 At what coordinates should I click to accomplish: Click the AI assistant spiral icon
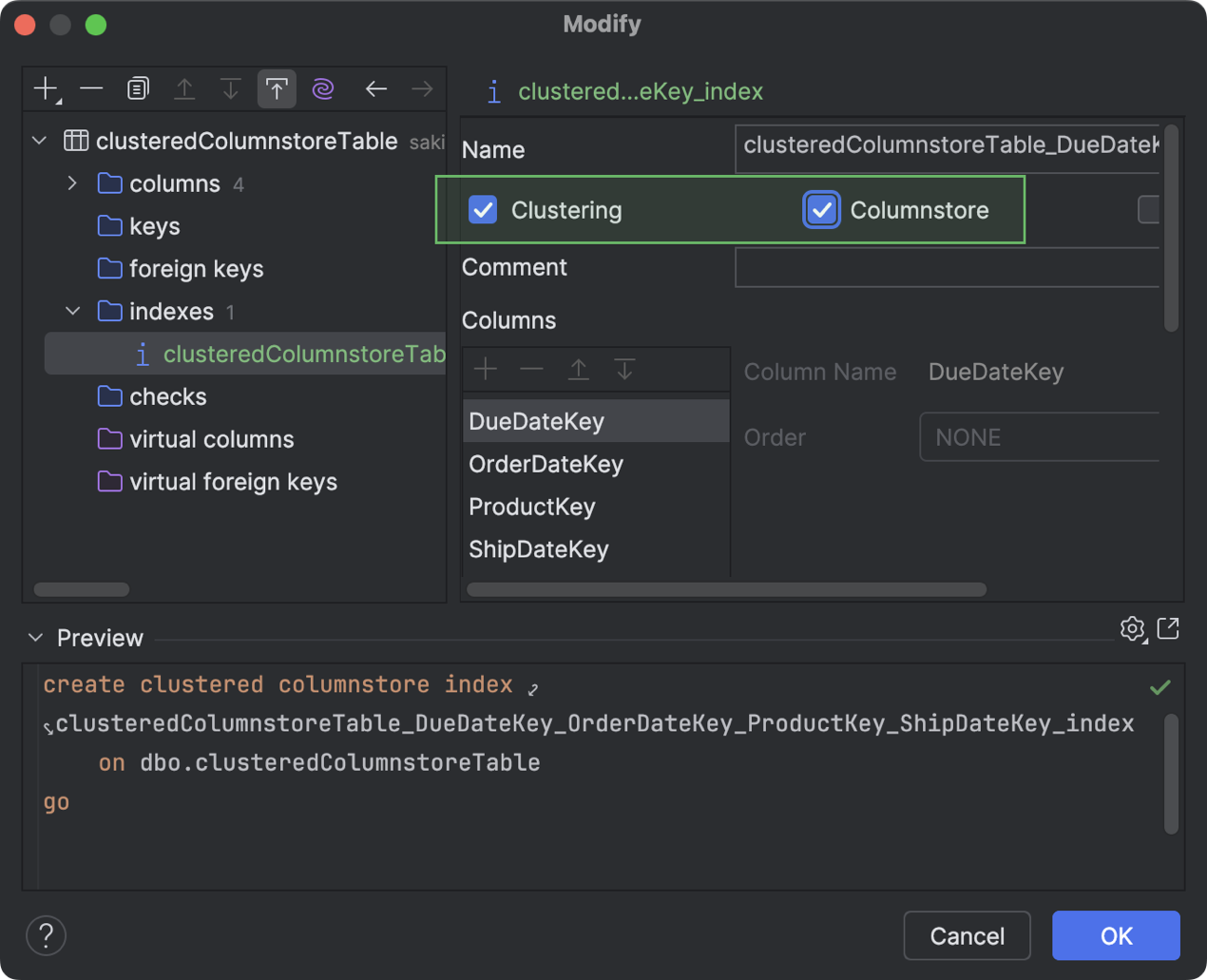click(x=323, y=89)
